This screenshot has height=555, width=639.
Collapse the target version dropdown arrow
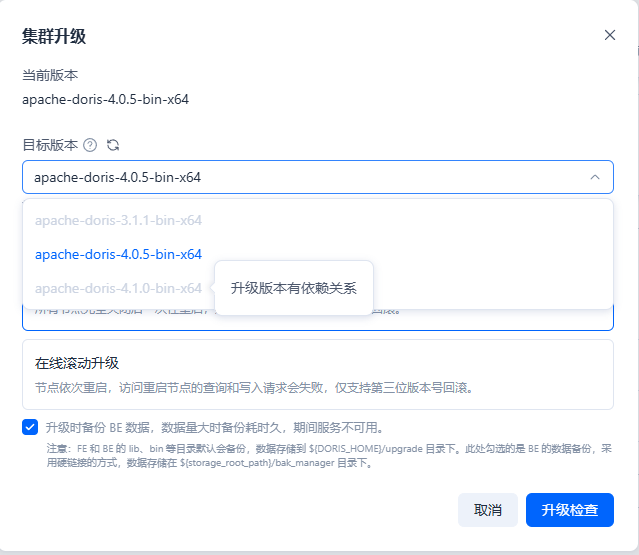point(595,177)
